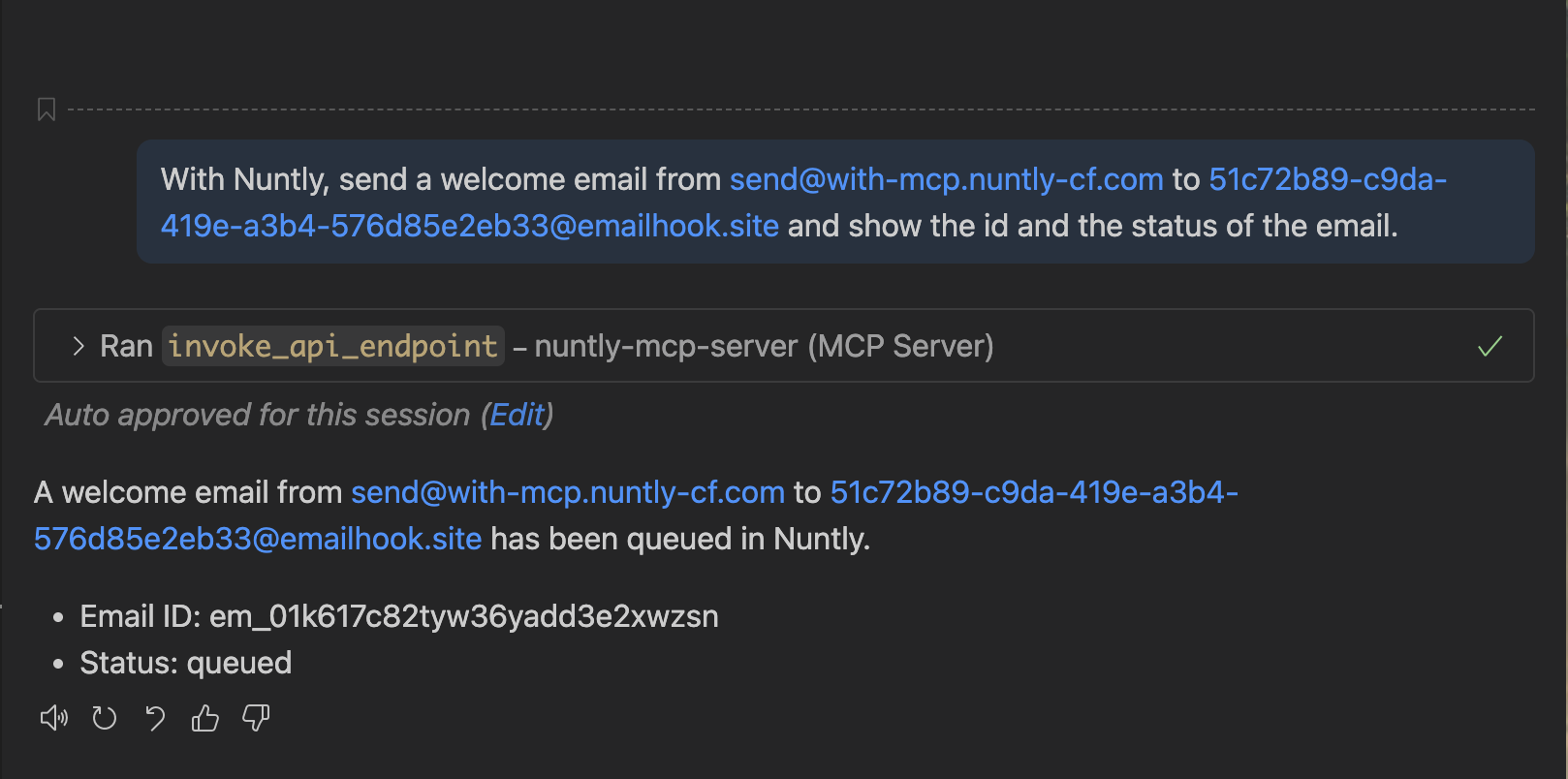Image resolution: width=1568 pixels, height=779 pixels.
Task: Click the green checkmark on tool call
Action: (1490, 346)
